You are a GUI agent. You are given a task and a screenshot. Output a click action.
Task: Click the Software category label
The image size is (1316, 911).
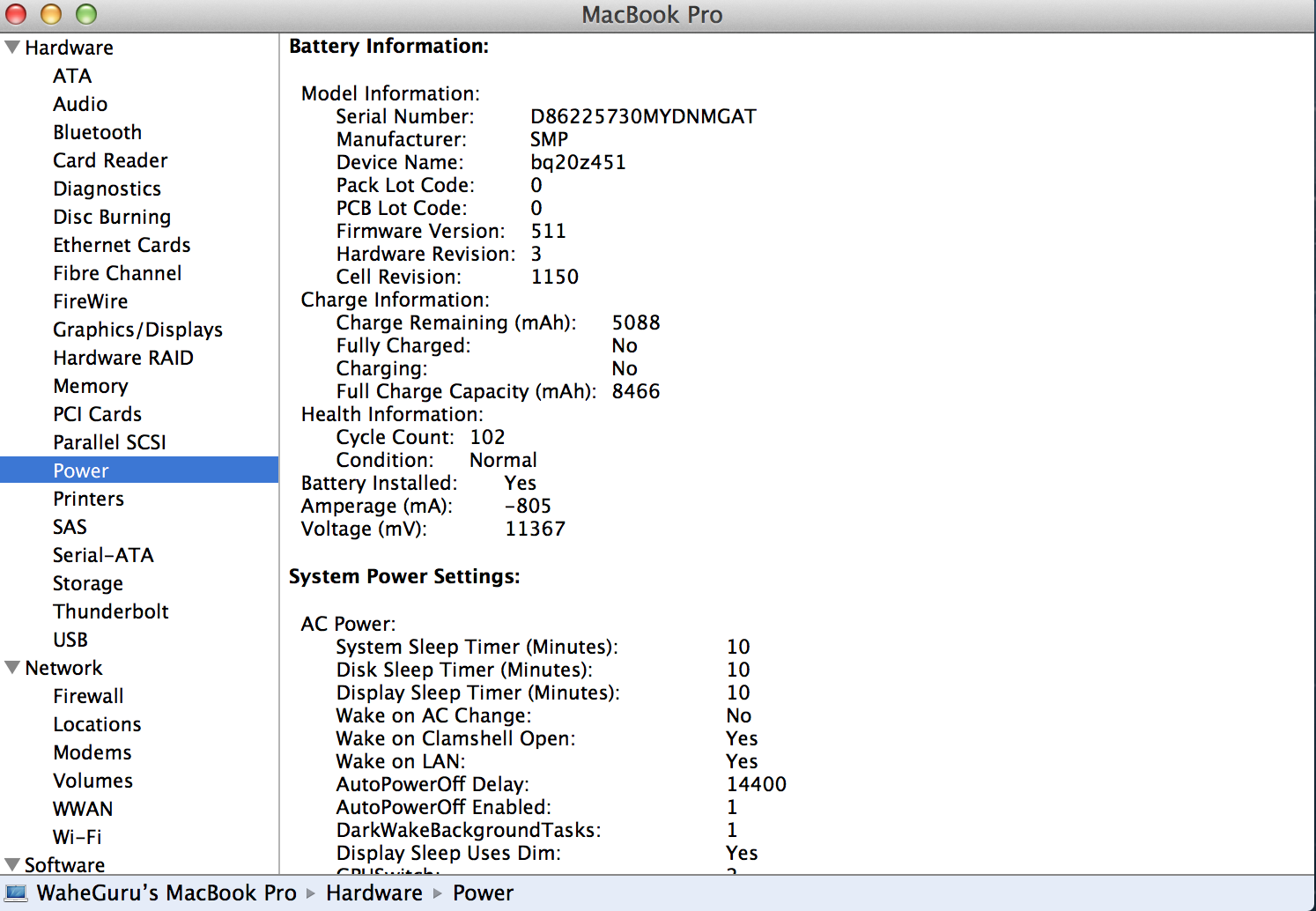pyautogui.click(x=64, y=864)
